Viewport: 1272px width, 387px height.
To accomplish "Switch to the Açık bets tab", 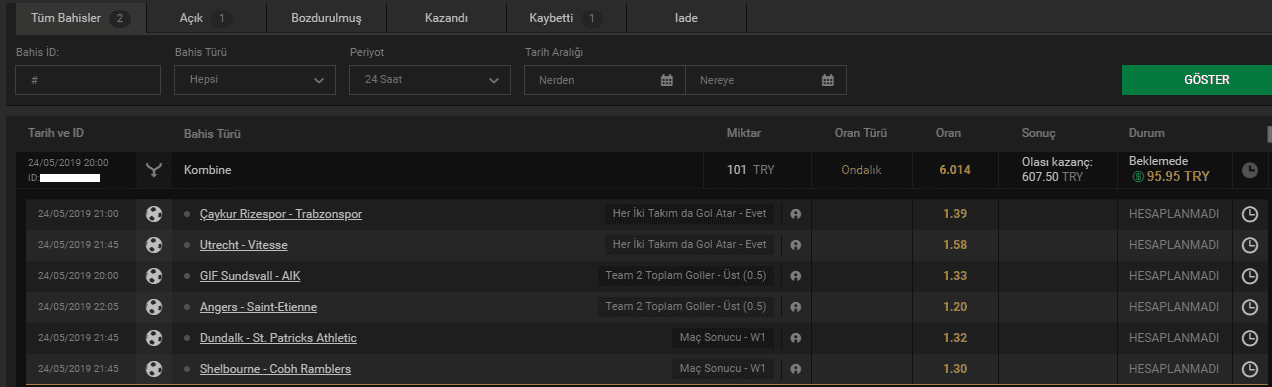I will tap(206, 18).
